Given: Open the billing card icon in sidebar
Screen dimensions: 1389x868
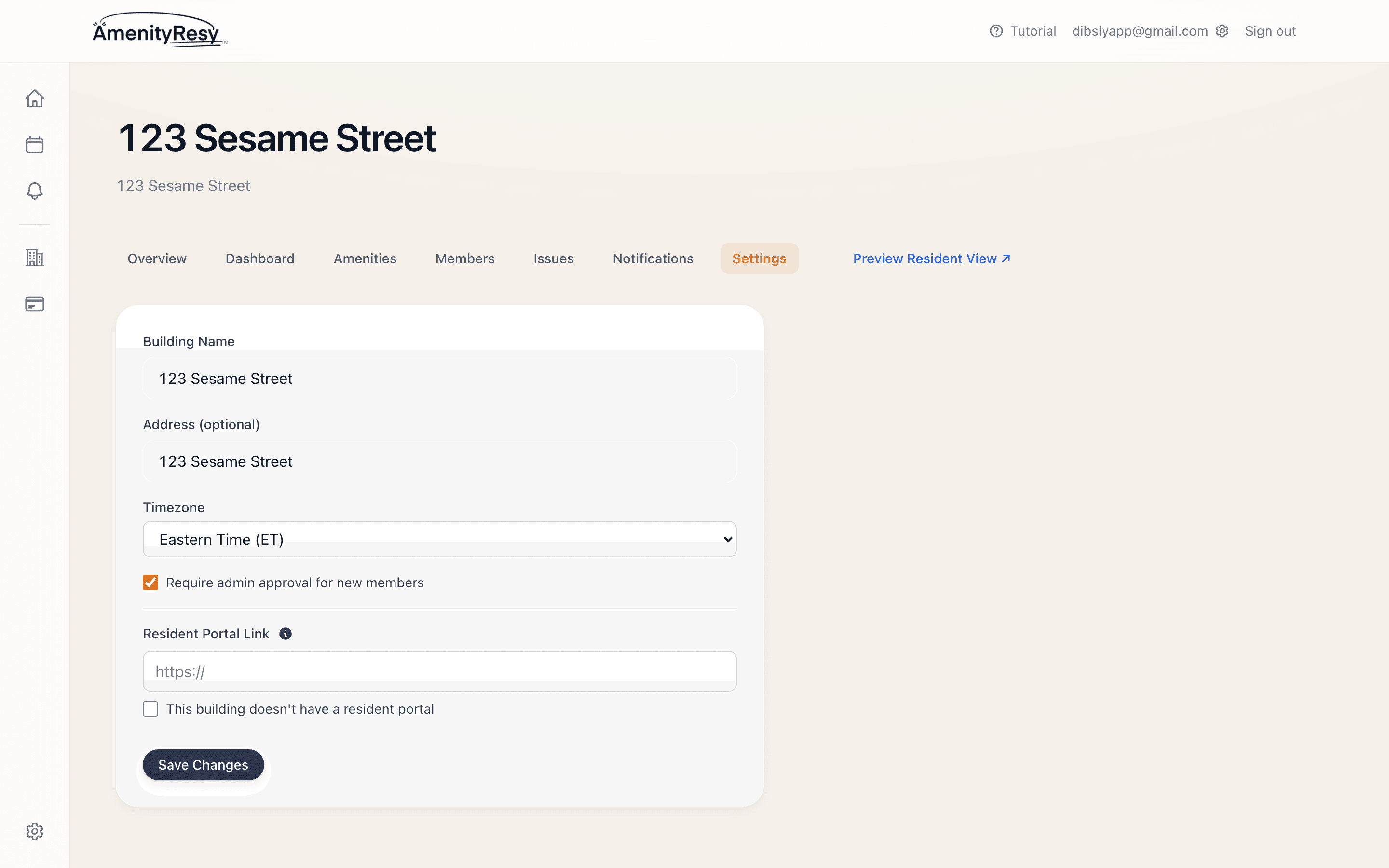Looking at the screenshot, I should (34, 304).
